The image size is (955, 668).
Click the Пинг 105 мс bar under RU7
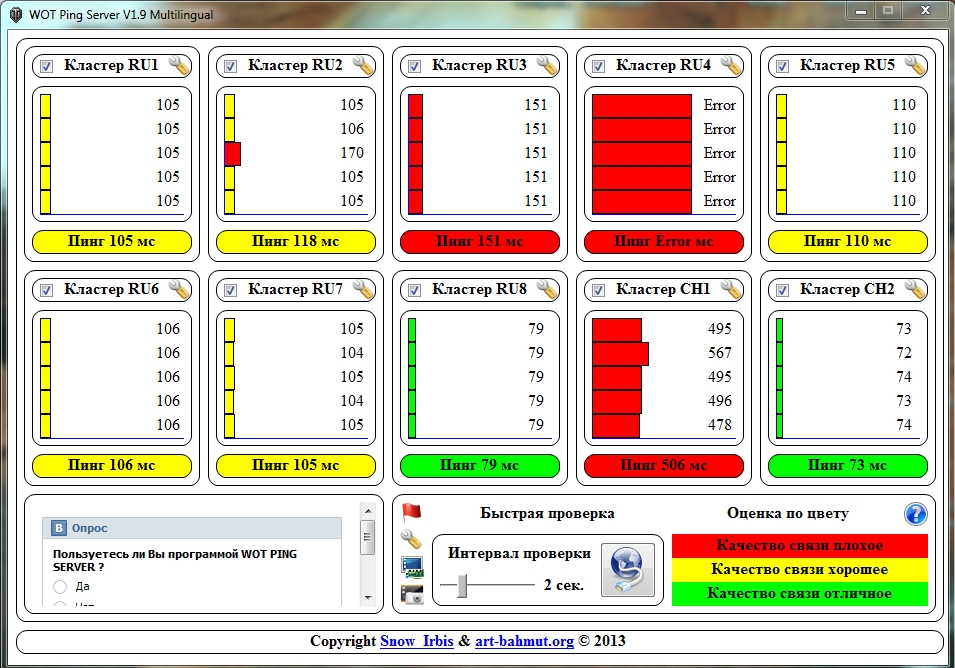[x=296, y=466]
